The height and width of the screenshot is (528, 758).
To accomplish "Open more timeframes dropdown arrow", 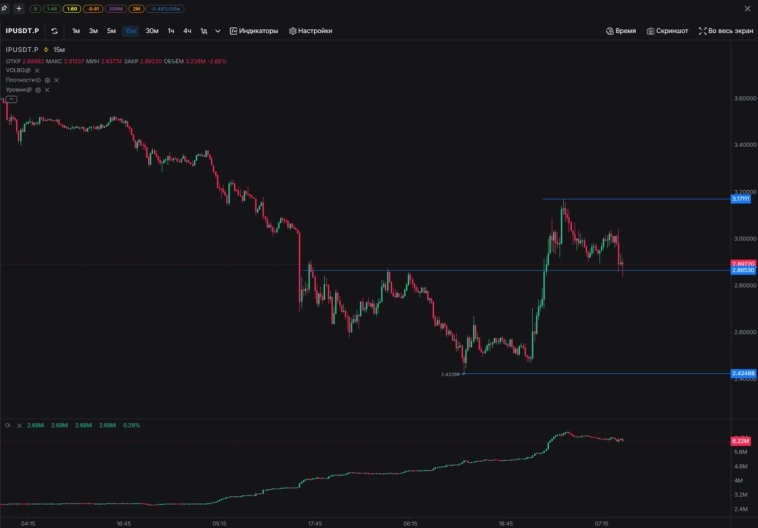I will point(218,31).
